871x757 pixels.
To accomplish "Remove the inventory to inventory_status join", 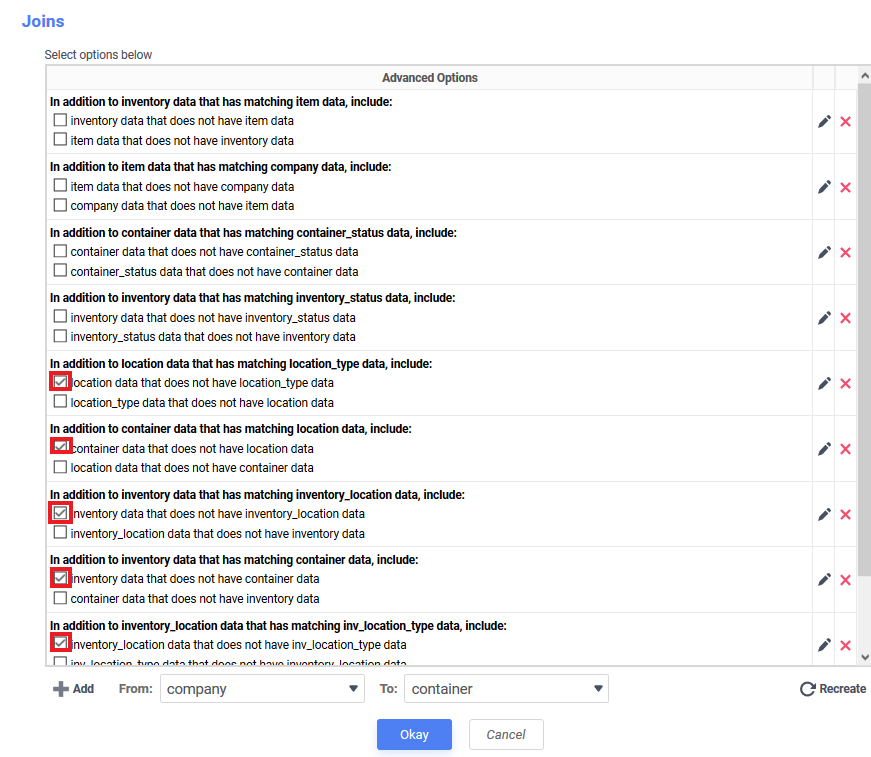I will point(845,318).
